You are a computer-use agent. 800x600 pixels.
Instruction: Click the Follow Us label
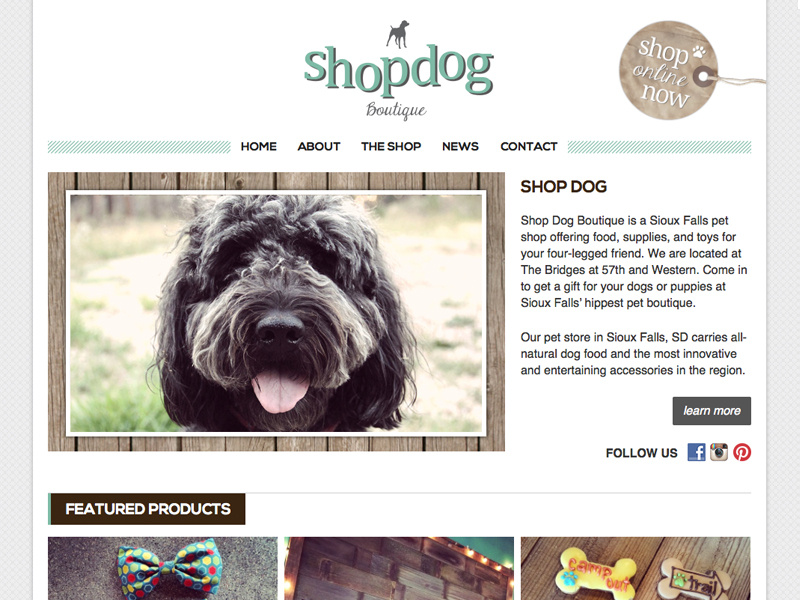click(641, 453)
